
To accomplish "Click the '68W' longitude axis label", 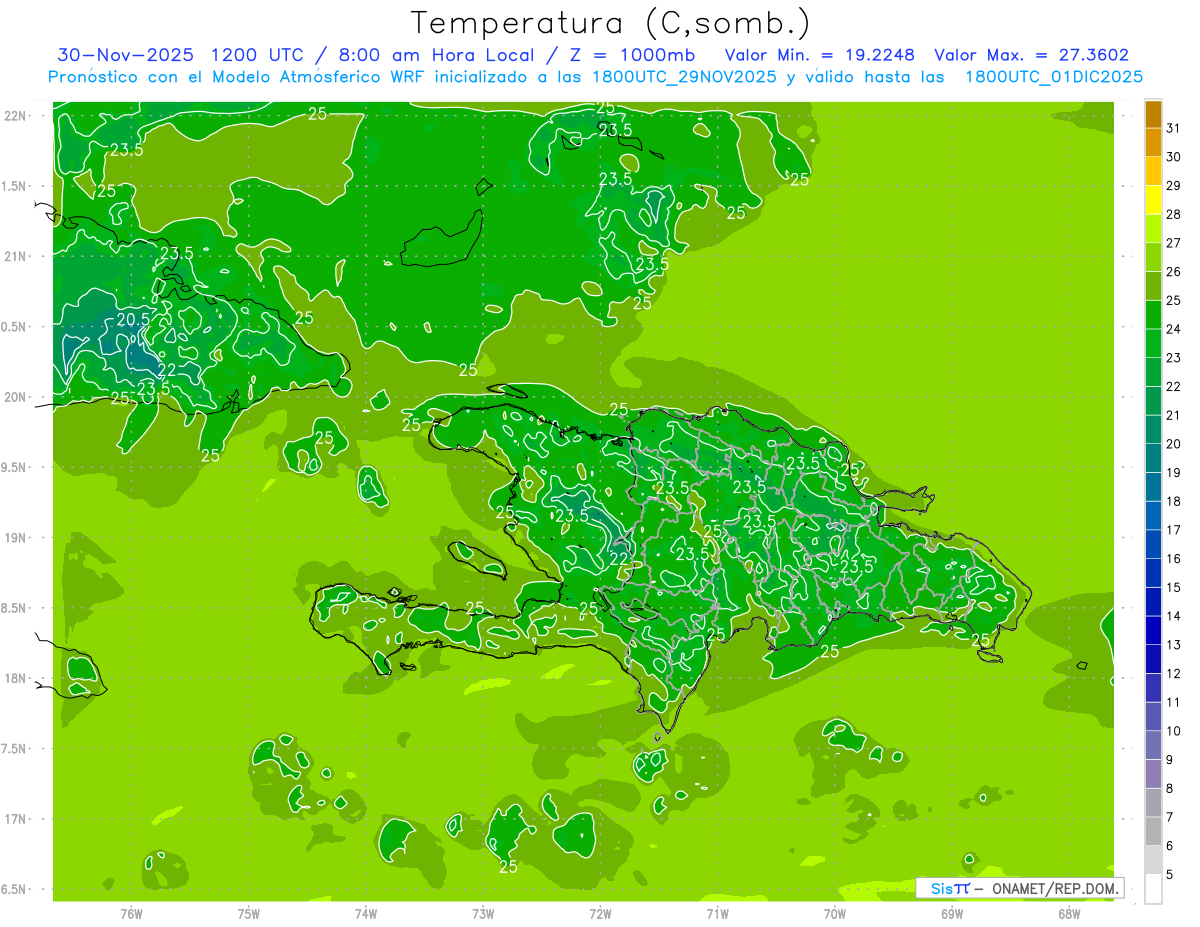I will click(1068, 913).
